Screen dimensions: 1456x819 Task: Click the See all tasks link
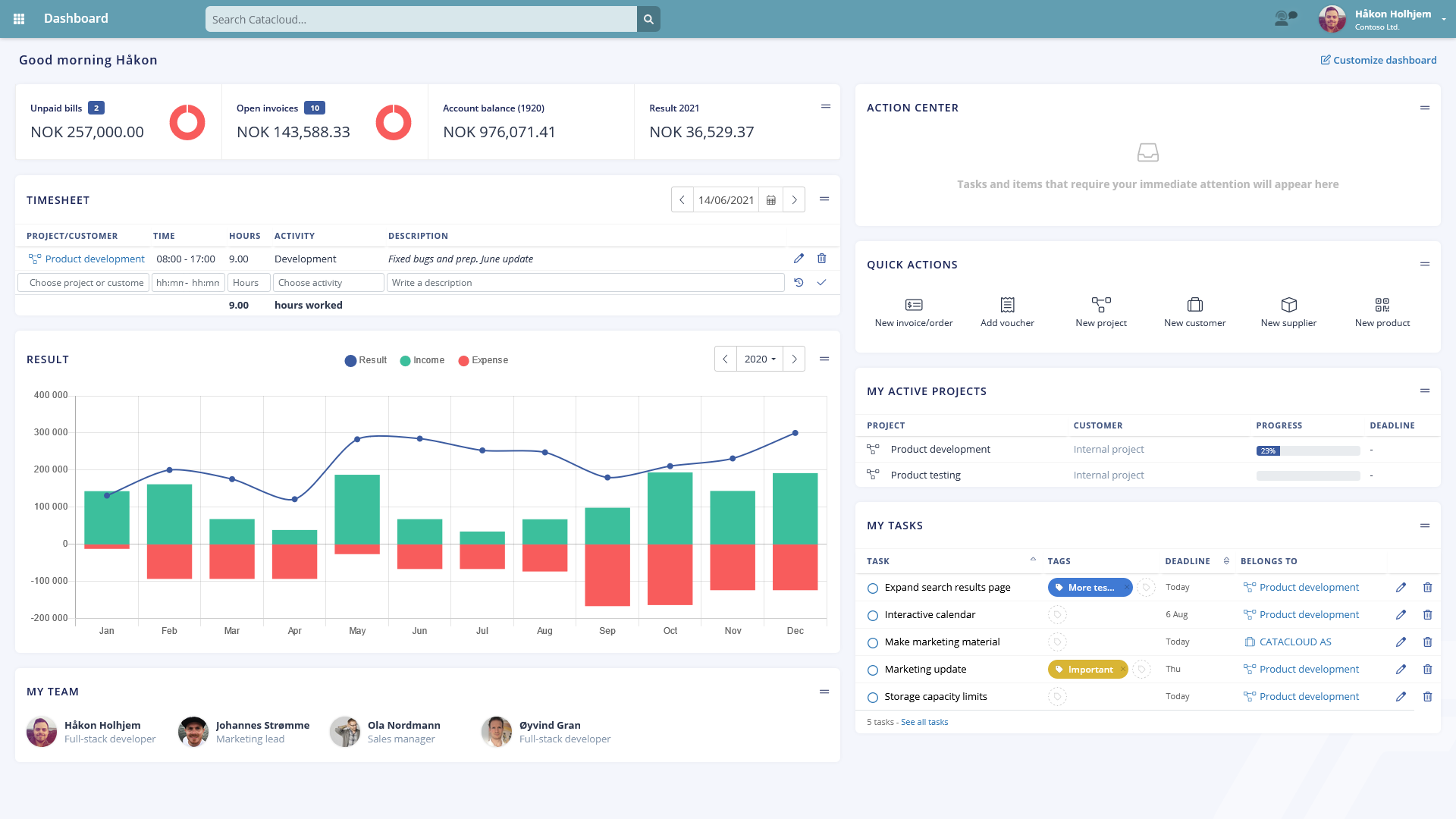(x=924, y=722)
